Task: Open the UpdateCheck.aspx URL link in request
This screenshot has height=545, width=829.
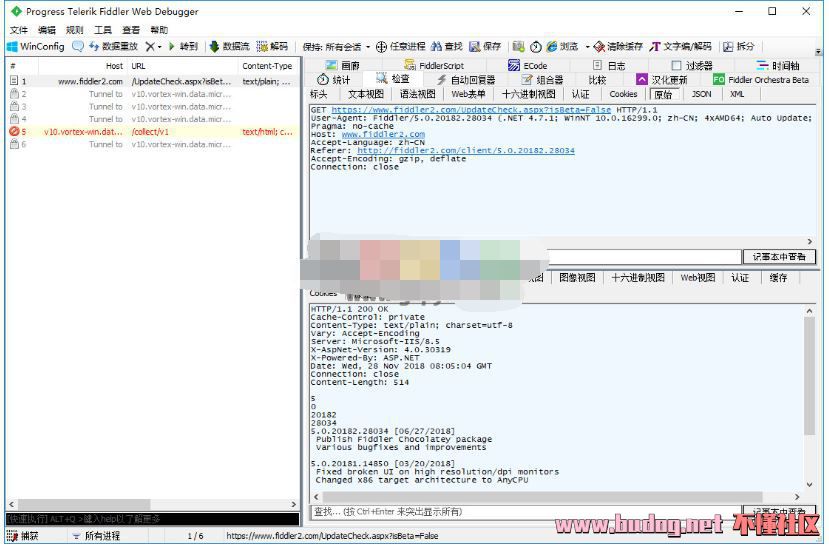Action: (471, 110)
